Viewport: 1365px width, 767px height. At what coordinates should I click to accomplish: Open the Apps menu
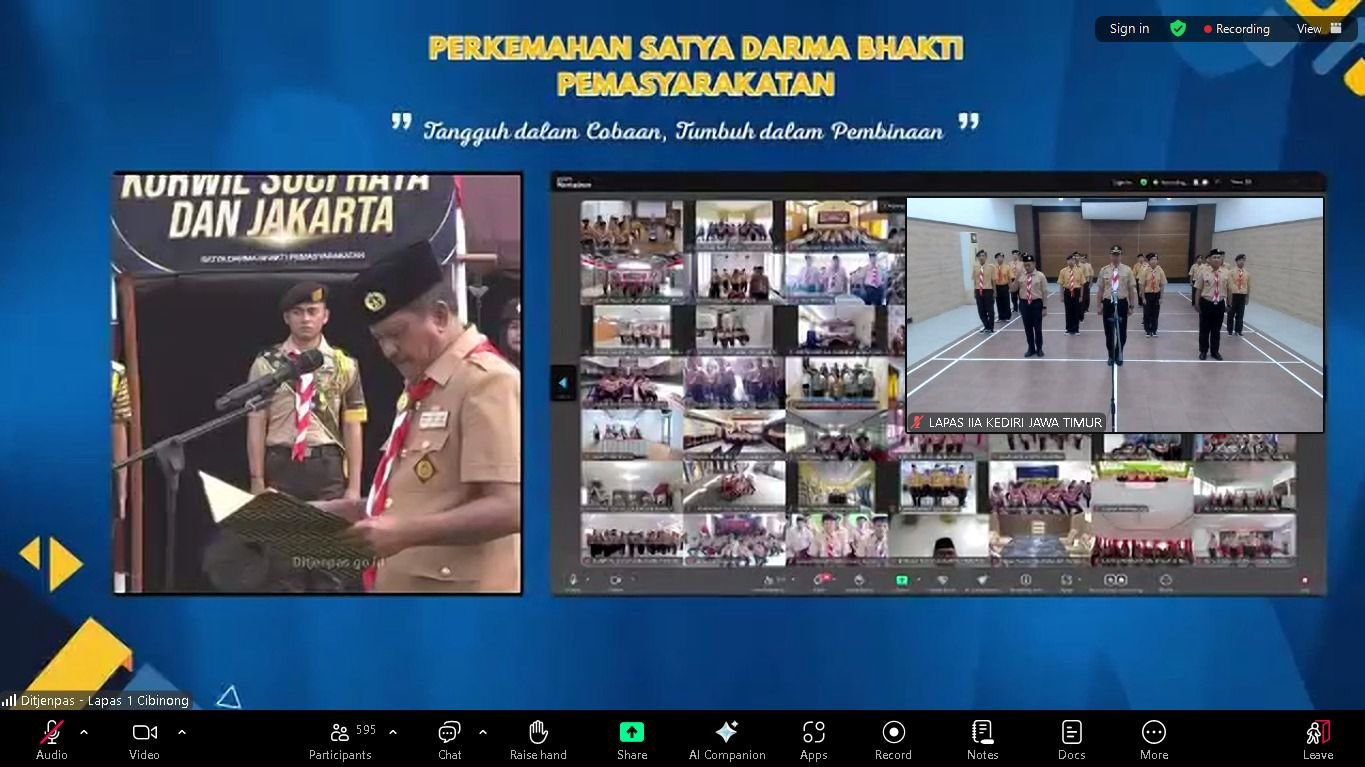coord(814,740)
